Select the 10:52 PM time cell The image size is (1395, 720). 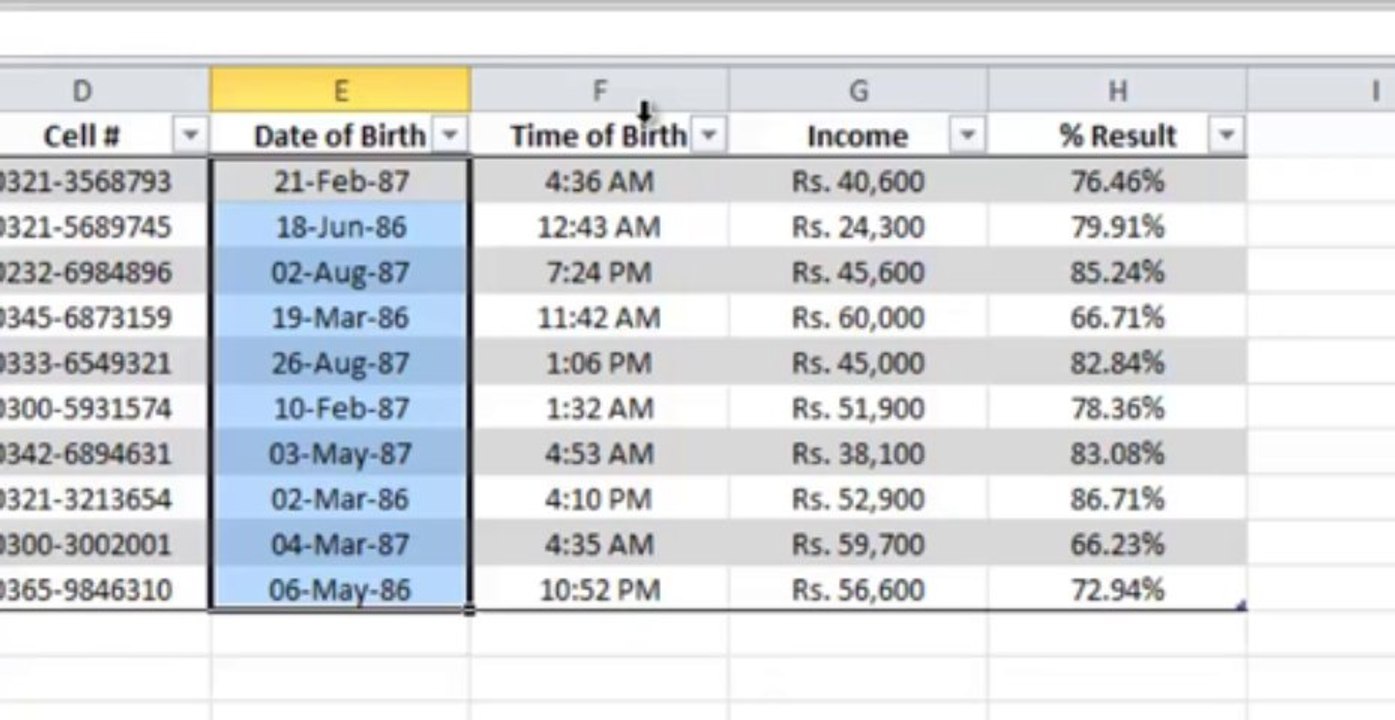(x=599, y=590)
